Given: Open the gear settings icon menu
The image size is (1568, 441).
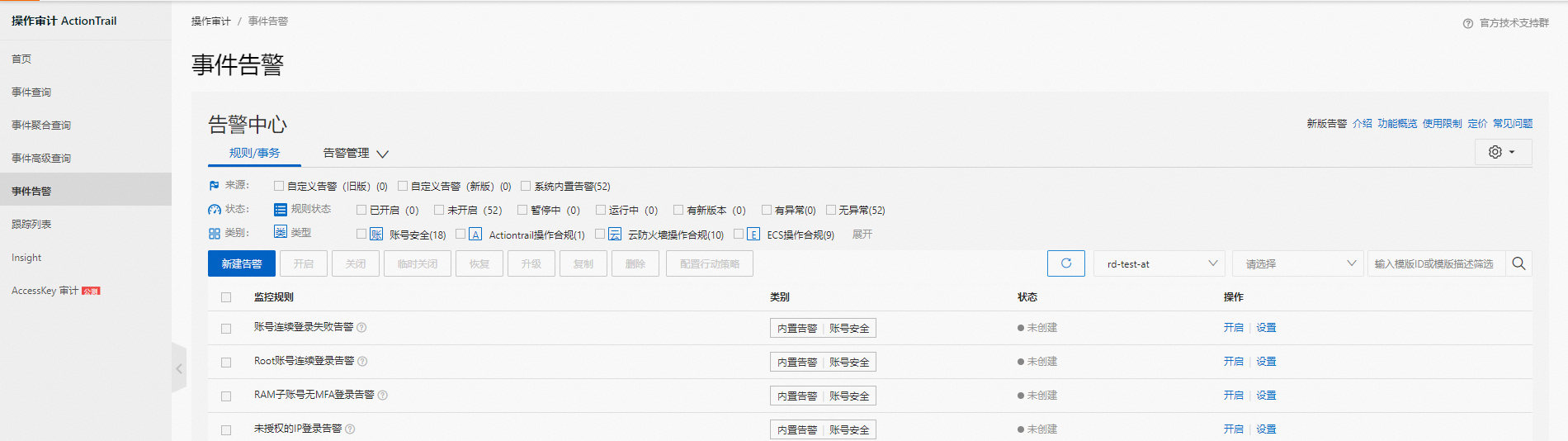Looking at the screenshot, I should (1503, 152).
